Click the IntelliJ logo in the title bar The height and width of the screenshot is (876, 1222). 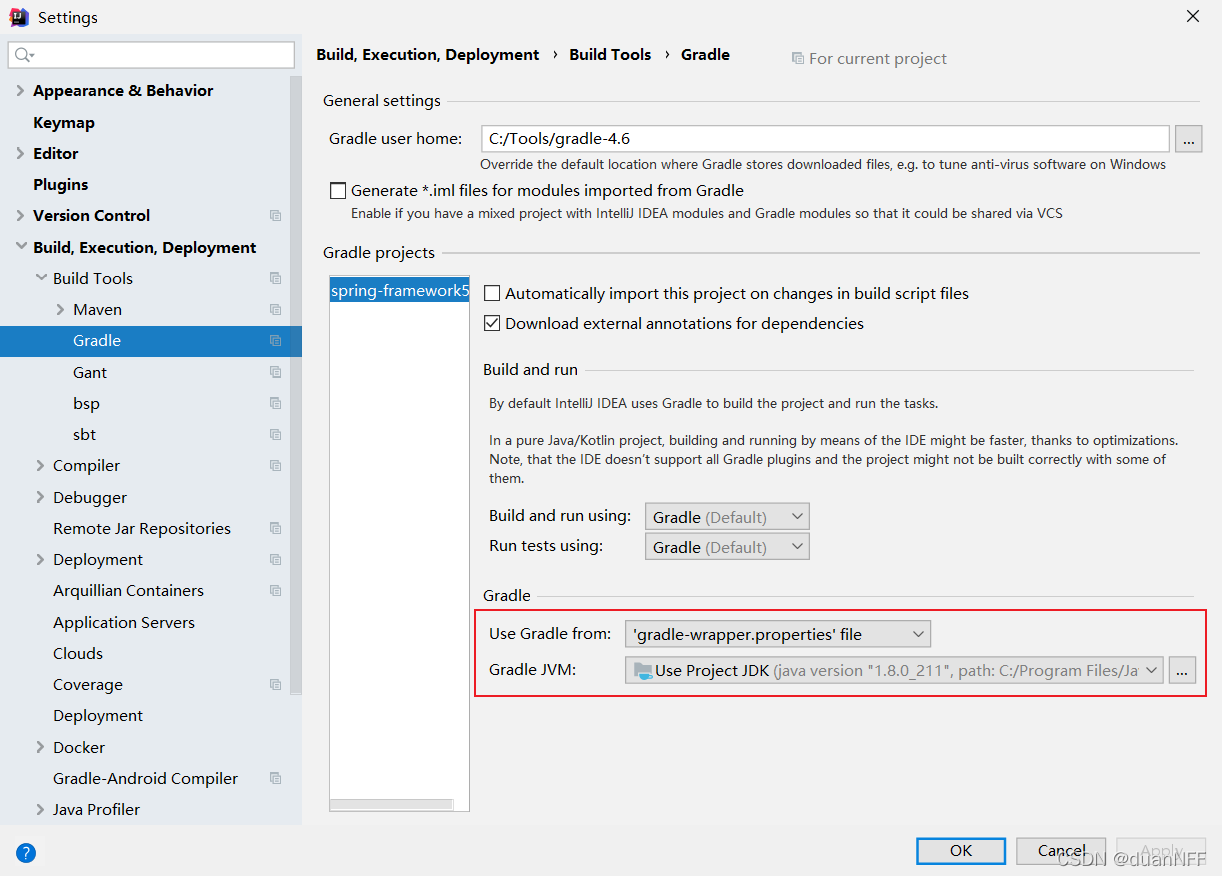tap(19, 17)
